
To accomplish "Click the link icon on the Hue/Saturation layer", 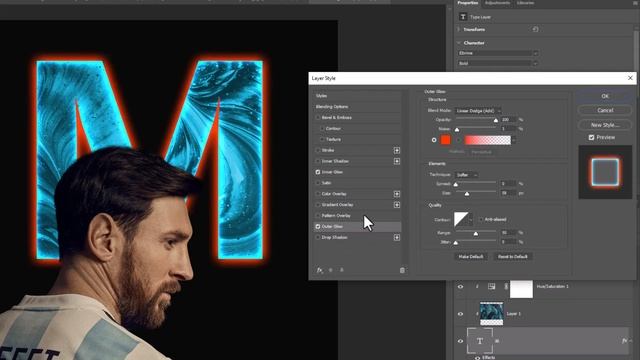I will pyautogui.click(x=506, y=287).
